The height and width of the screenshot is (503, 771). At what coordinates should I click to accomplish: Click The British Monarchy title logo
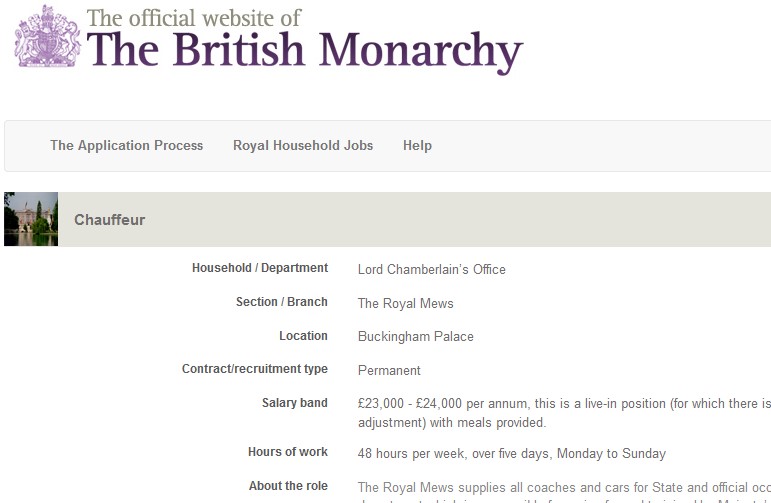coord(305,52)
